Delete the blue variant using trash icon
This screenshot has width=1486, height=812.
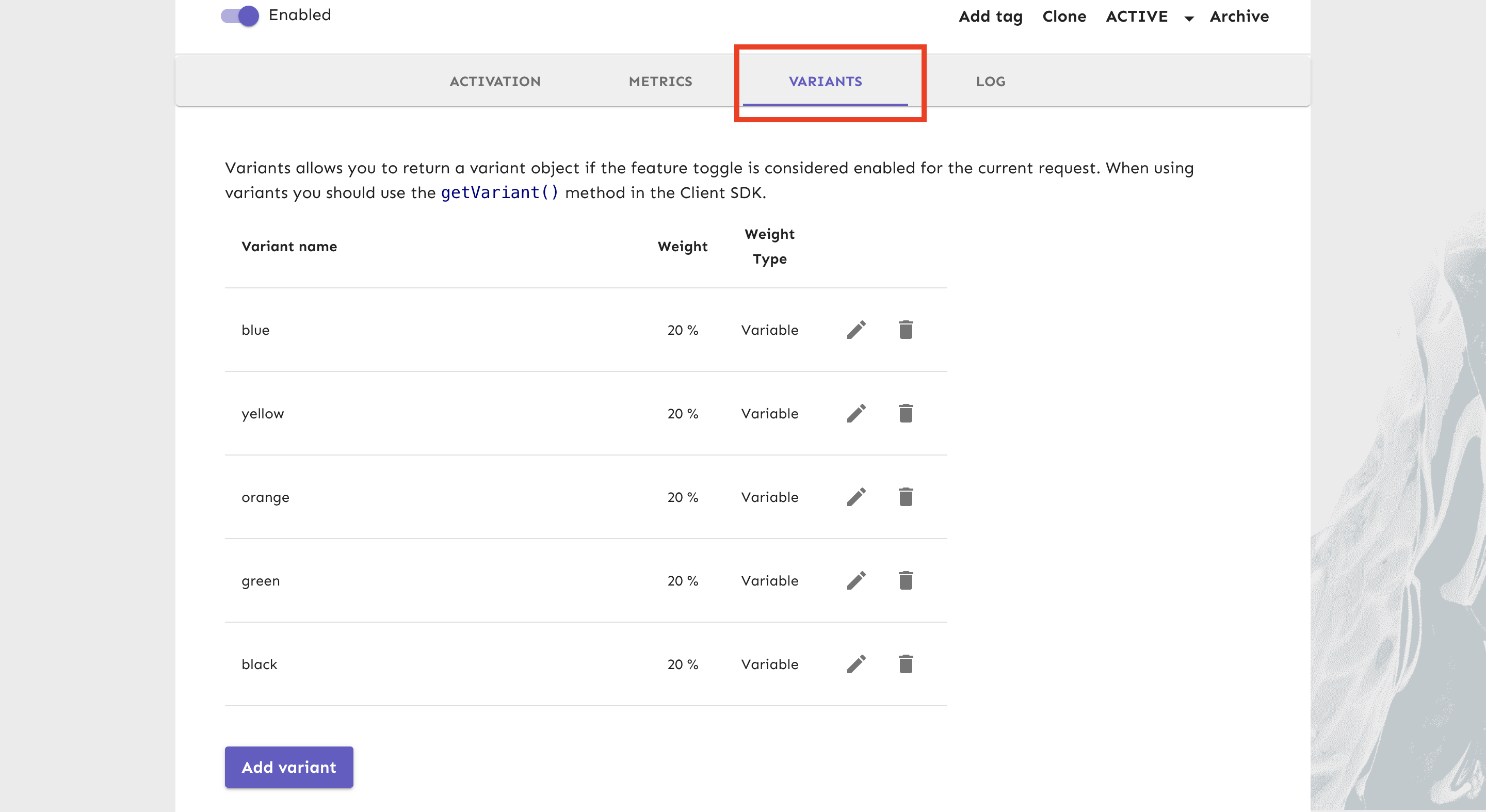906,330
